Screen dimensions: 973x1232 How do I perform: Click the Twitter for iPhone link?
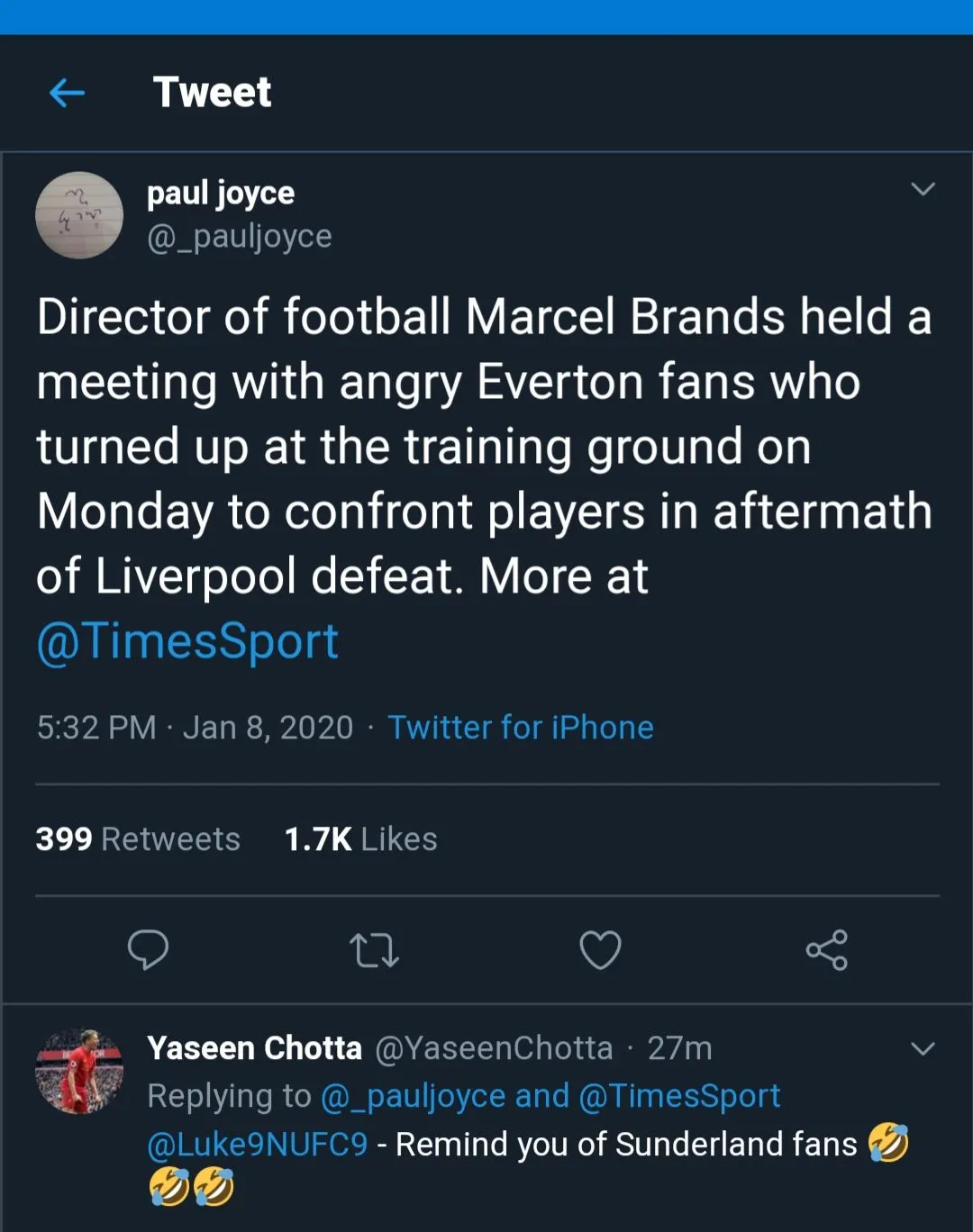[x=521, y=728]
